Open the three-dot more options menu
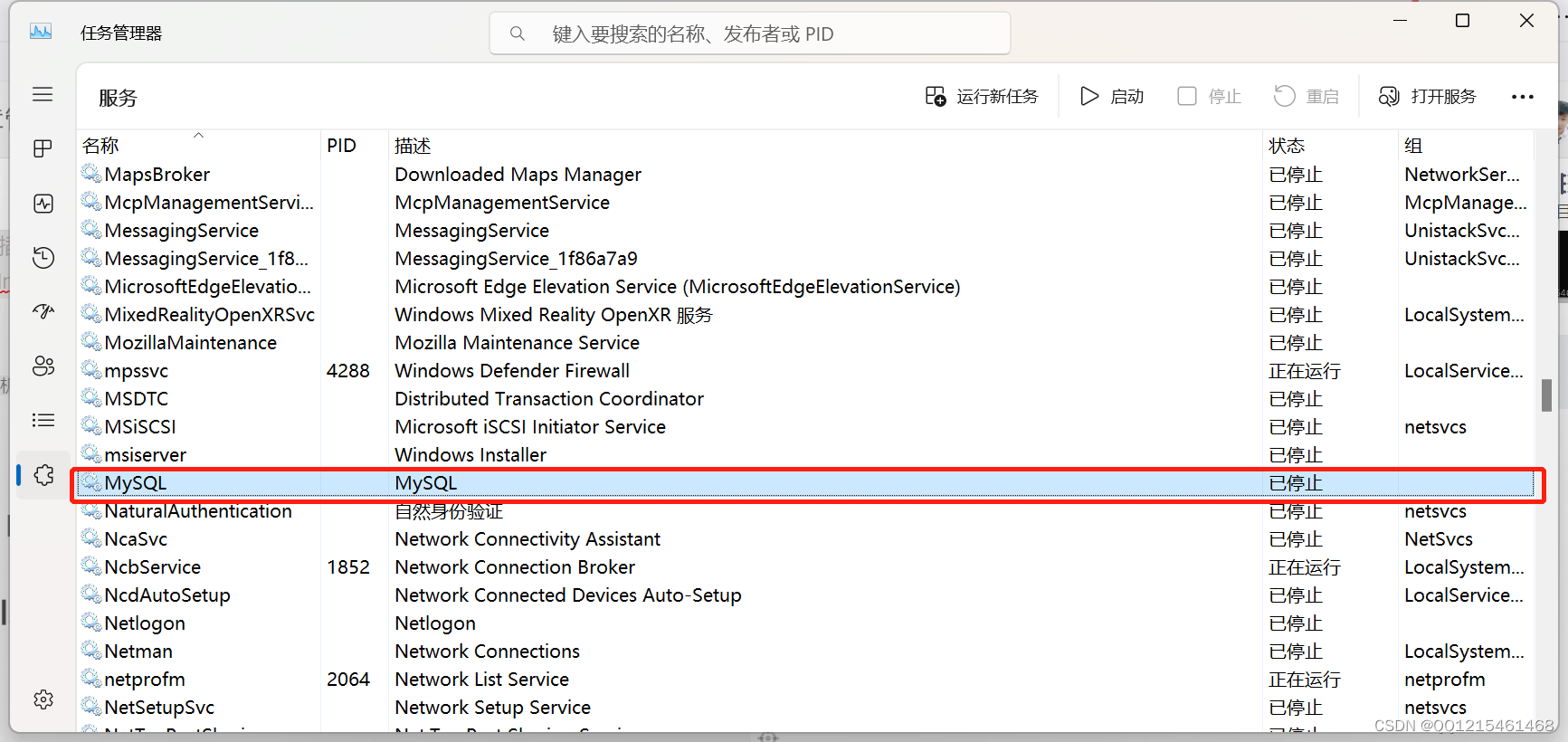 pos(1523,97)
